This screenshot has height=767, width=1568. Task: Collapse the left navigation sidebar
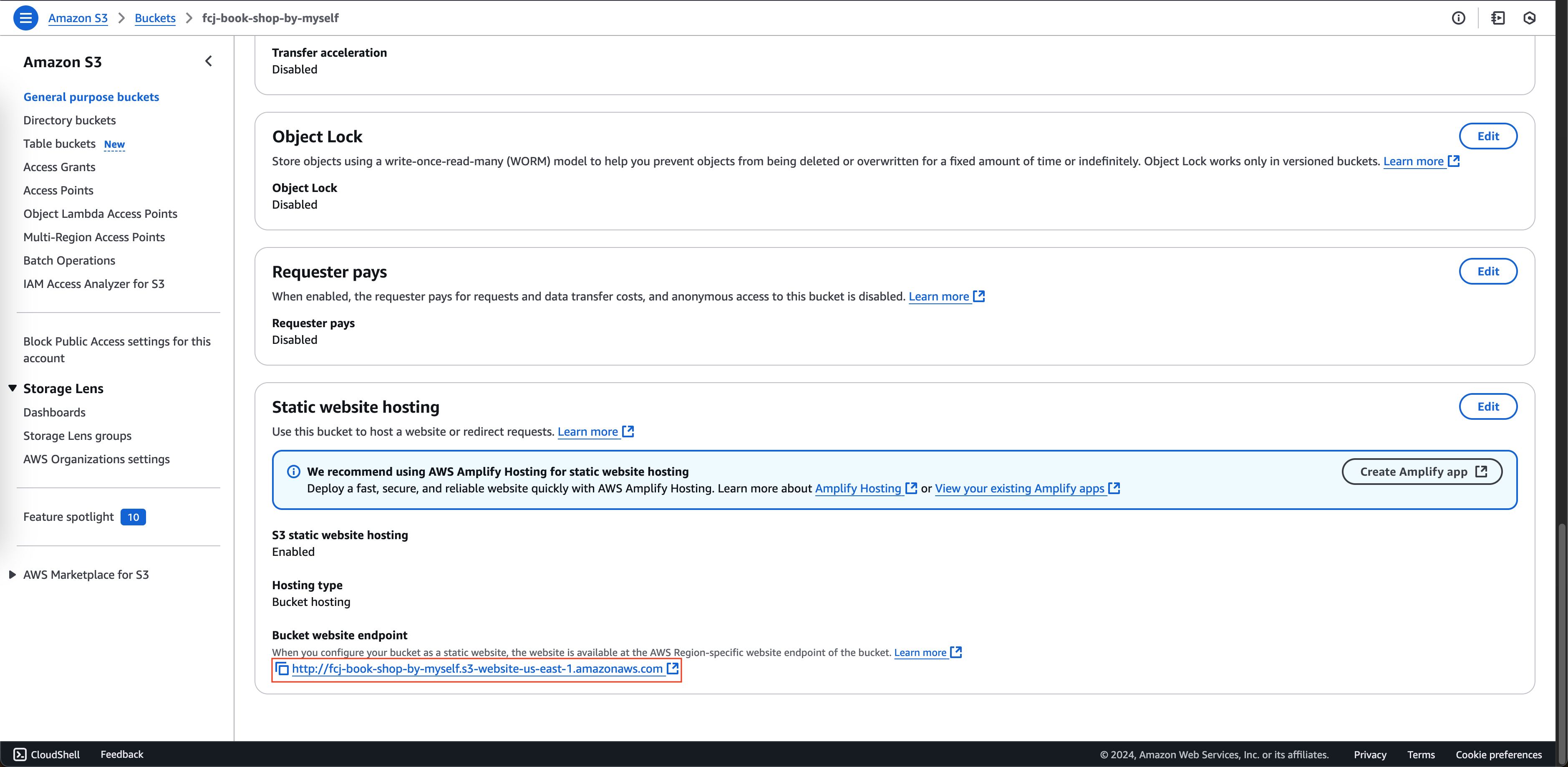click(x=208, y=61)
